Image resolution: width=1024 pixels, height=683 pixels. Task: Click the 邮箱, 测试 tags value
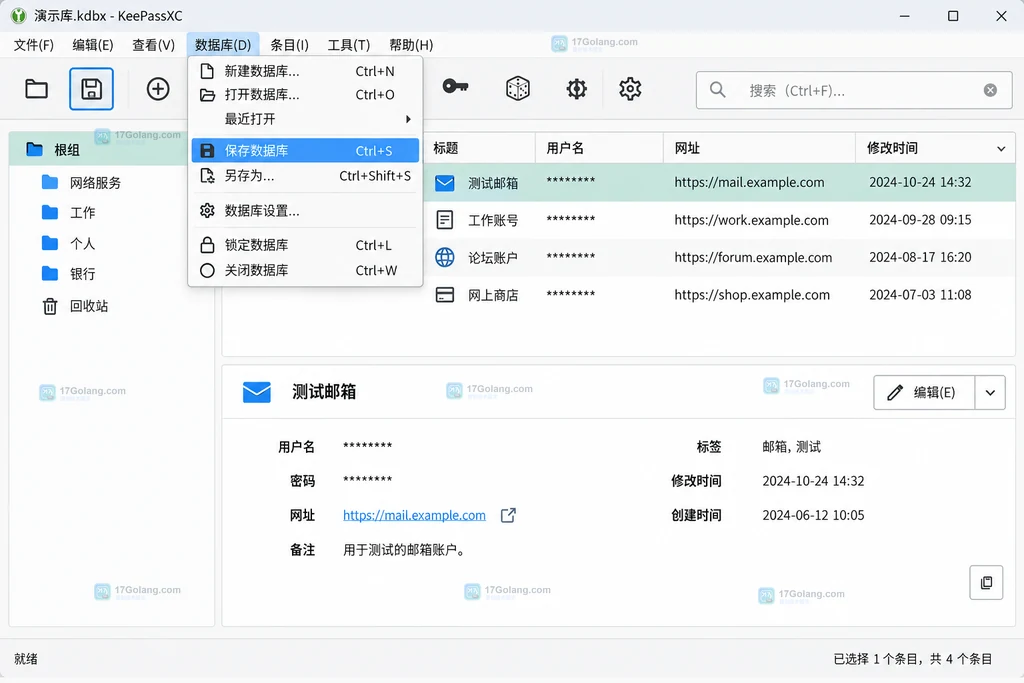[792, 447]
